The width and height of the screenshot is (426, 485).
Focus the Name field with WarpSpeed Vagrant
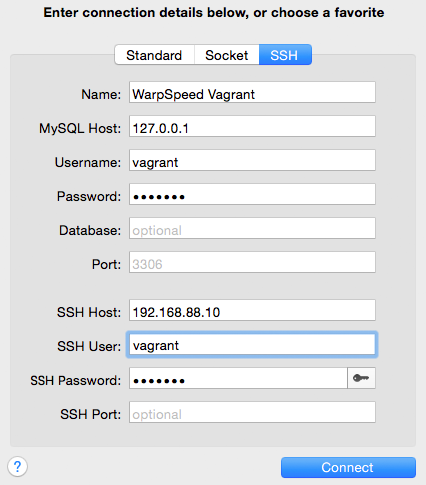point(252,92)
